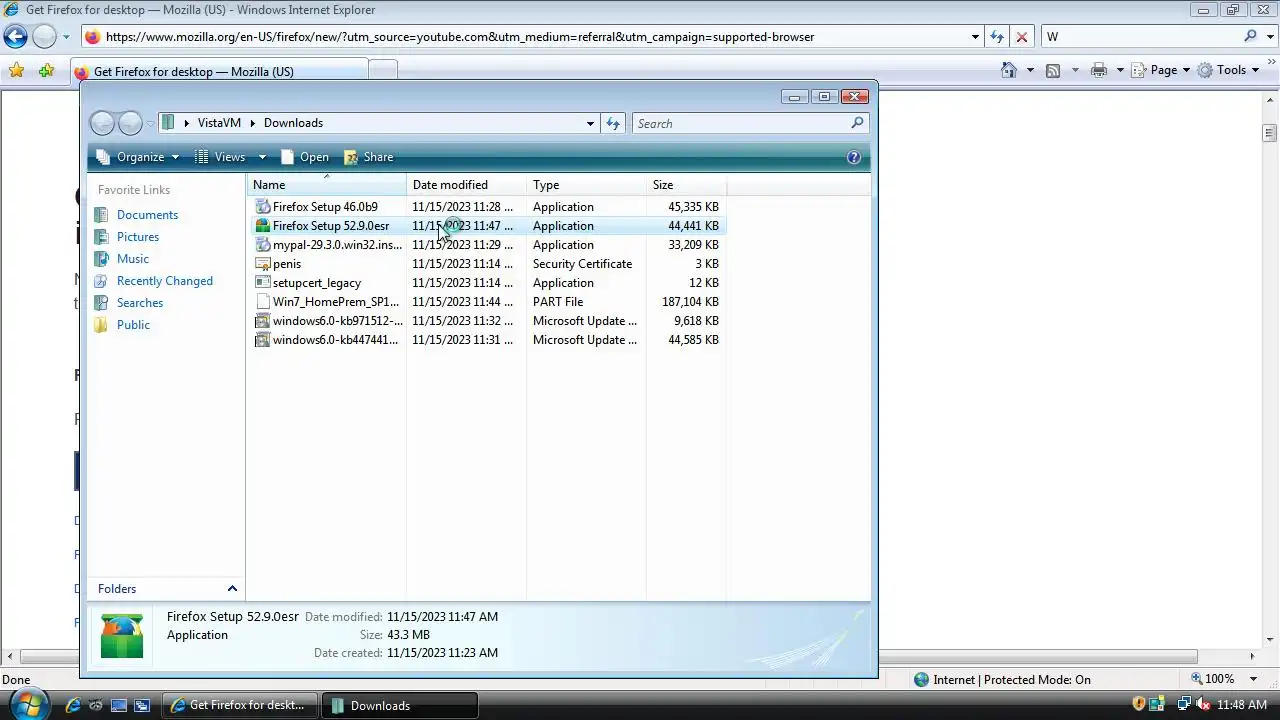The image size is (1280, 720).
Task: Open the Views dropdown arrow
Action: 262,157
